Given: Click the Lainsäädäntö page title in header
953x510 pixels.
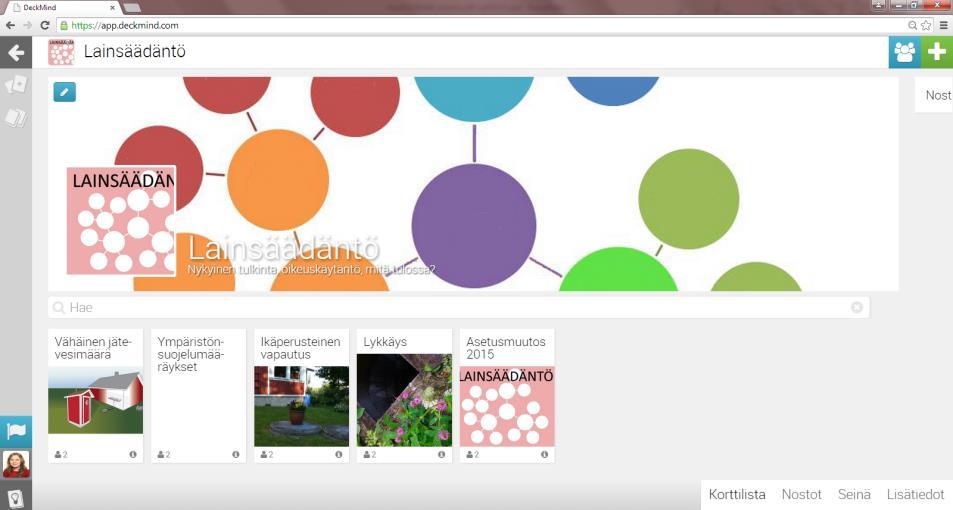Looking at the screenshot, I should coord(134,52).
